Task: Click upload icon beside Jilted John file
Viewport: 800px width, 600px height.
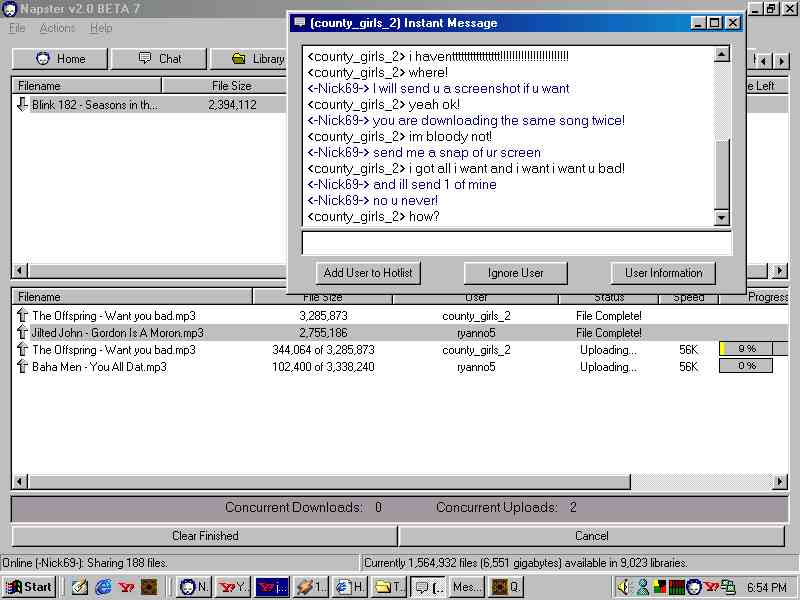Action: [22, 333]
